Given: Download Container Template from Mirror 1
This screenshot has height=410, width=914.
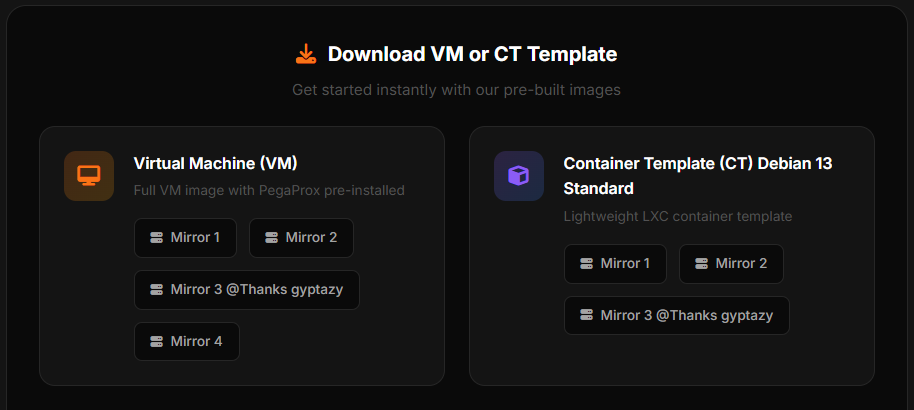Looking at the screenshot, I should [x=616, y=264].
